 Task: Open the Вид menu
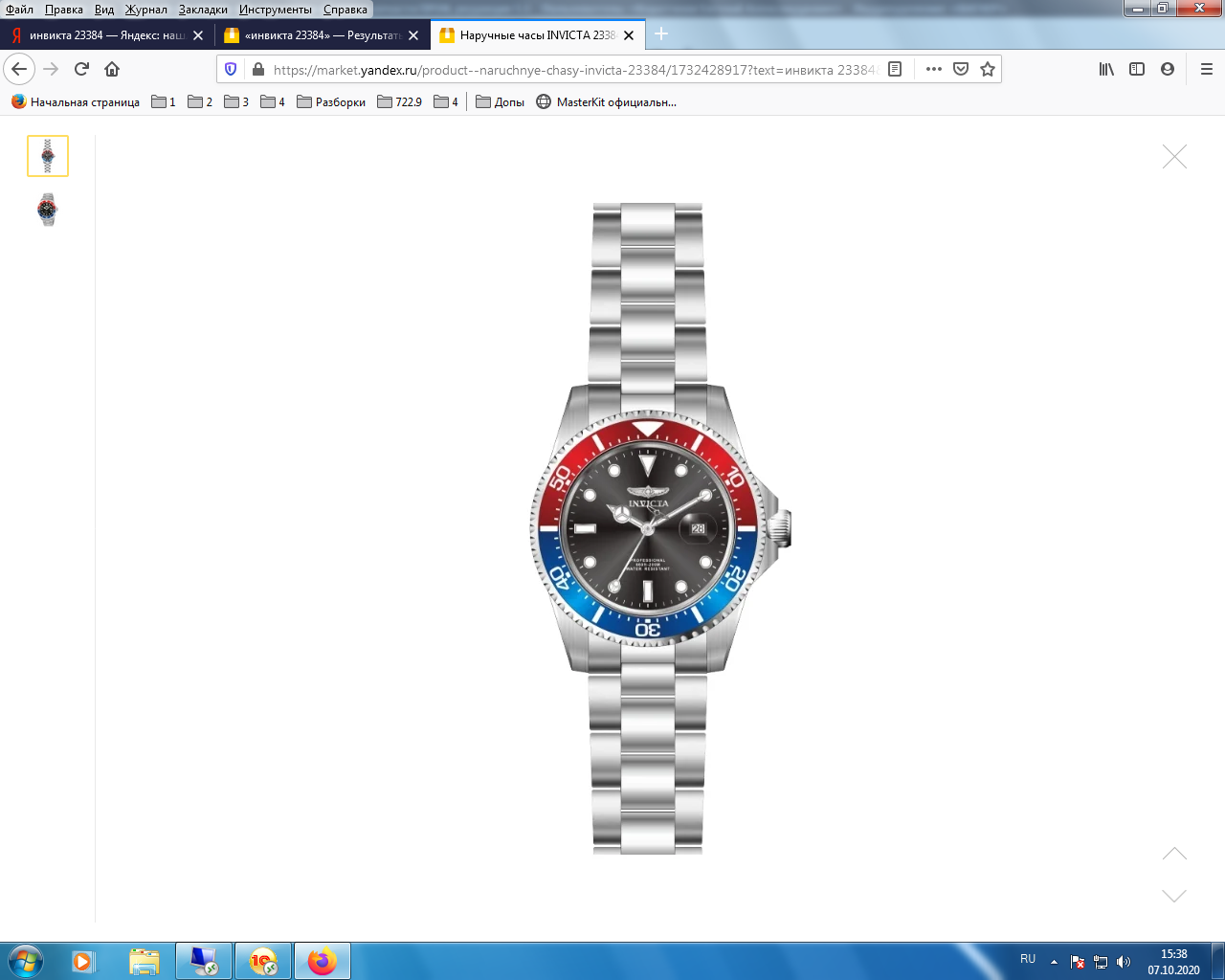pos(104,10)
